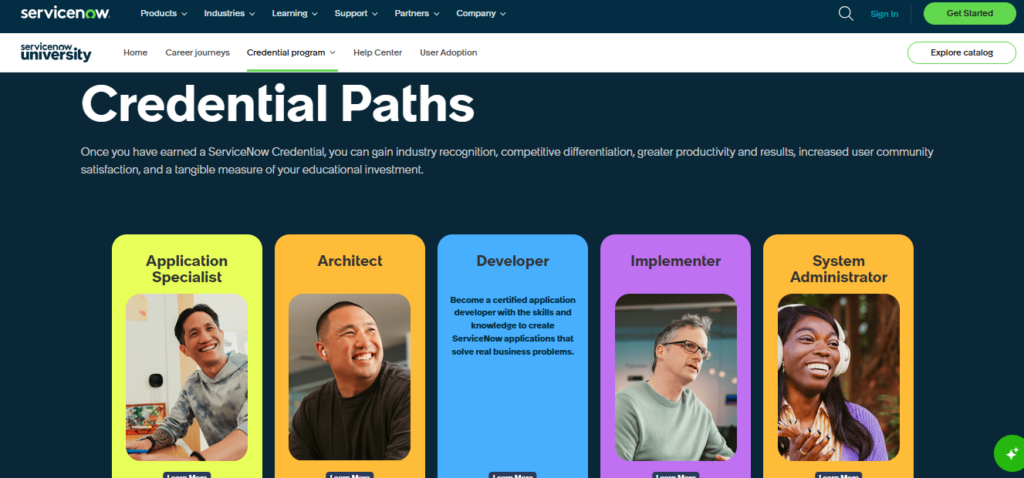Expand the Products dropdown menu
1024x478 pixels.
pyautogui.click(x=164, y=13)
